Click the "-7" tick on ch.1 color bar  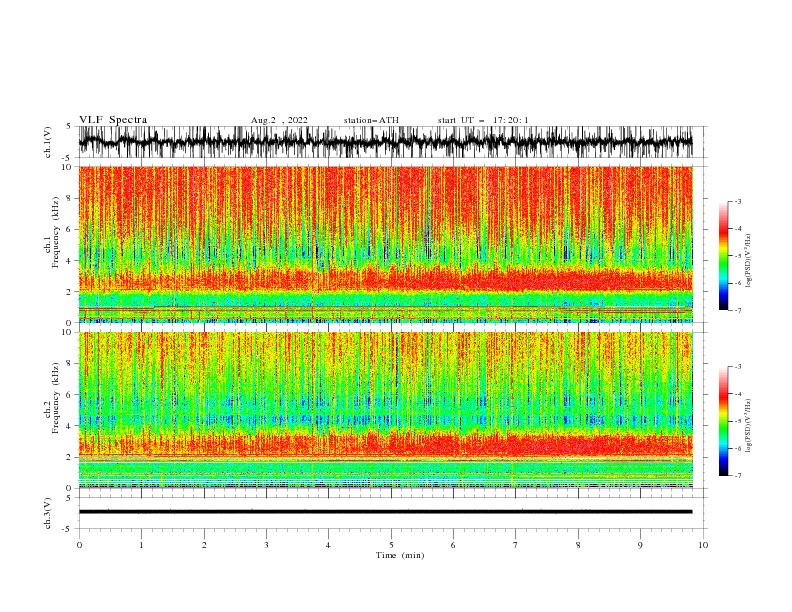tap(737, 310)
